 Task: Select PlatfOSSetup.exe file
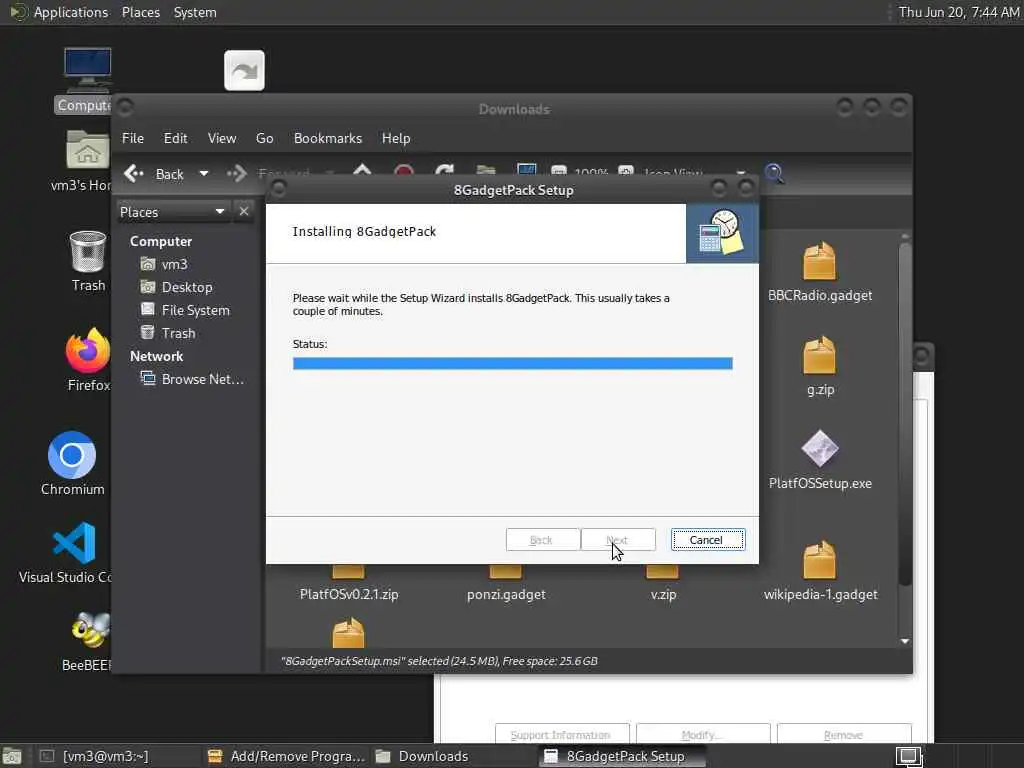(820, 460)
